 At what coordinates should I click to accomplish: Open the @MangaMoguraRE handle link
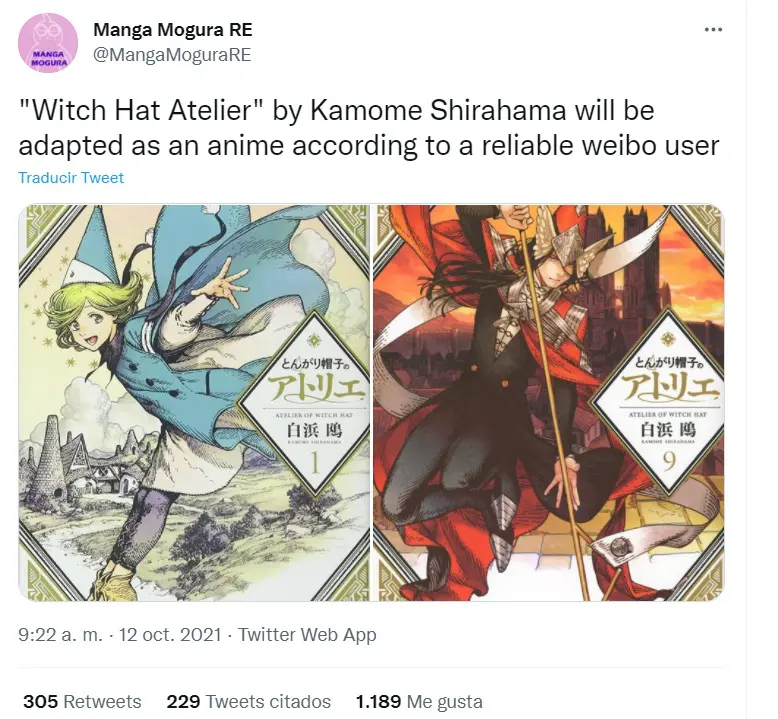(172, 55)
